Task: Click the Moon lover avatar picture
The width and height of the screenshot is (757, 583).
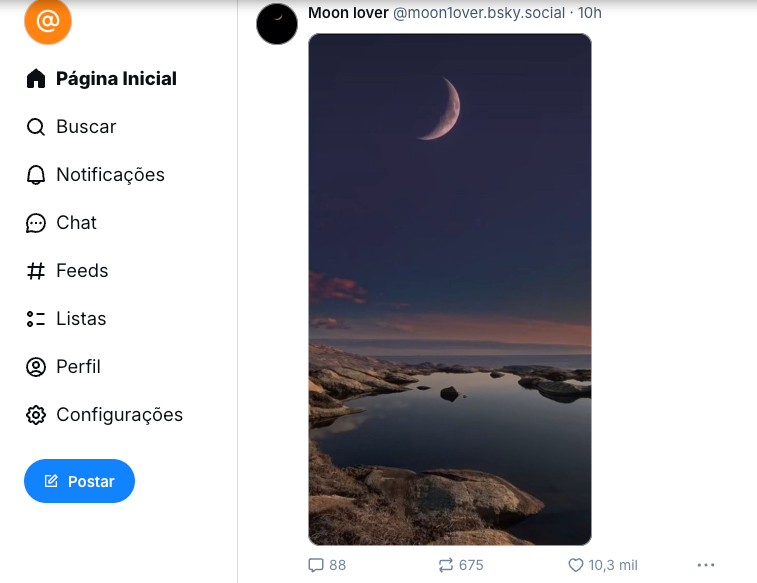Action: 277,24
